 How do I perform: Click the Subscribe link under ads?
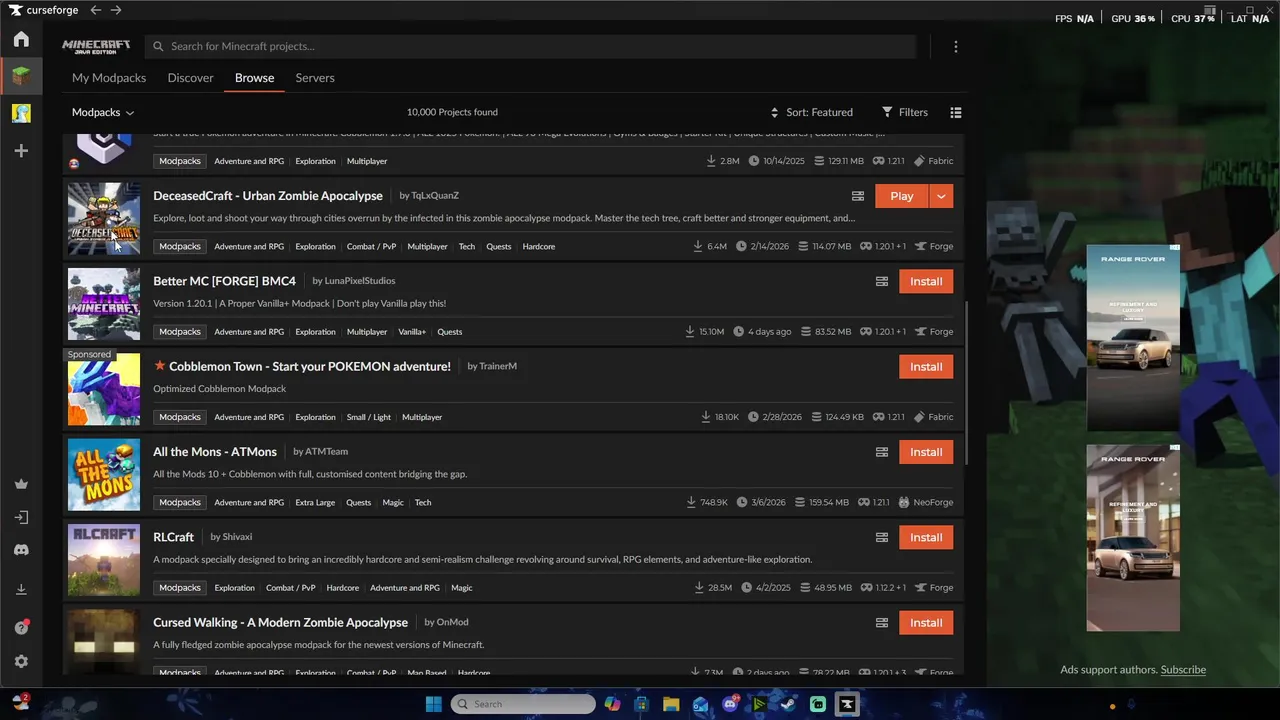click(x=1183, y=670)
